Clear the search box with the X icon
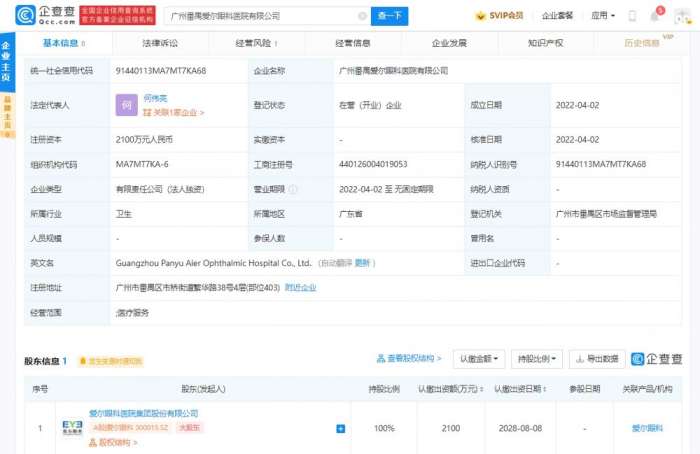This screenshot has width=700, height=454. click(x=361, y=16)
